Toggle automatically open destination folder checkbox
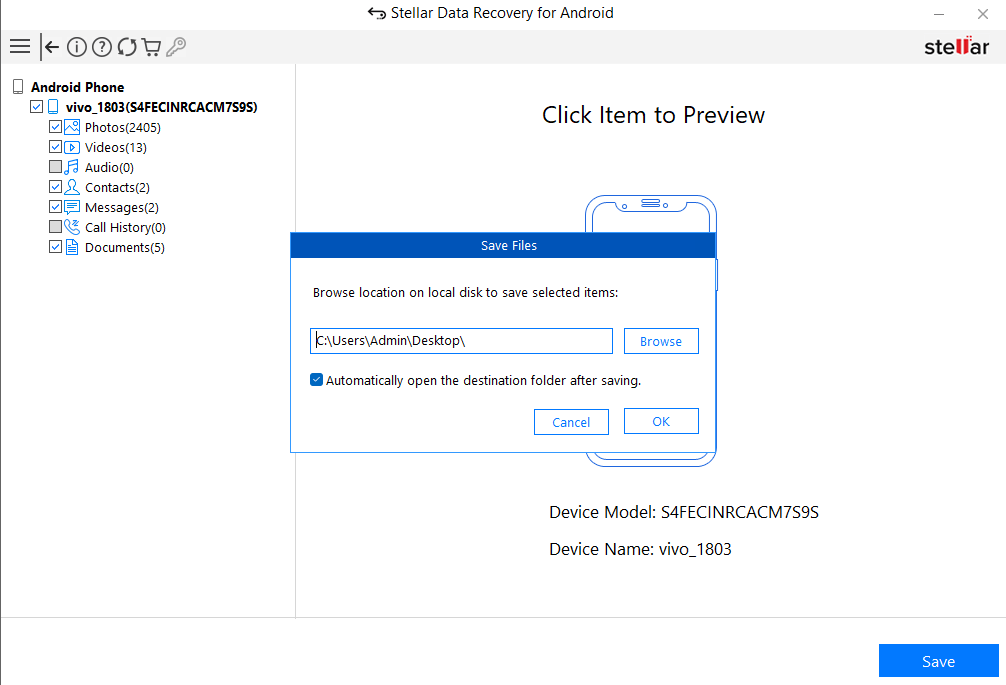The width and height of the screenshot is (1006, 685). pyautogui.click(x=317, y=380)
